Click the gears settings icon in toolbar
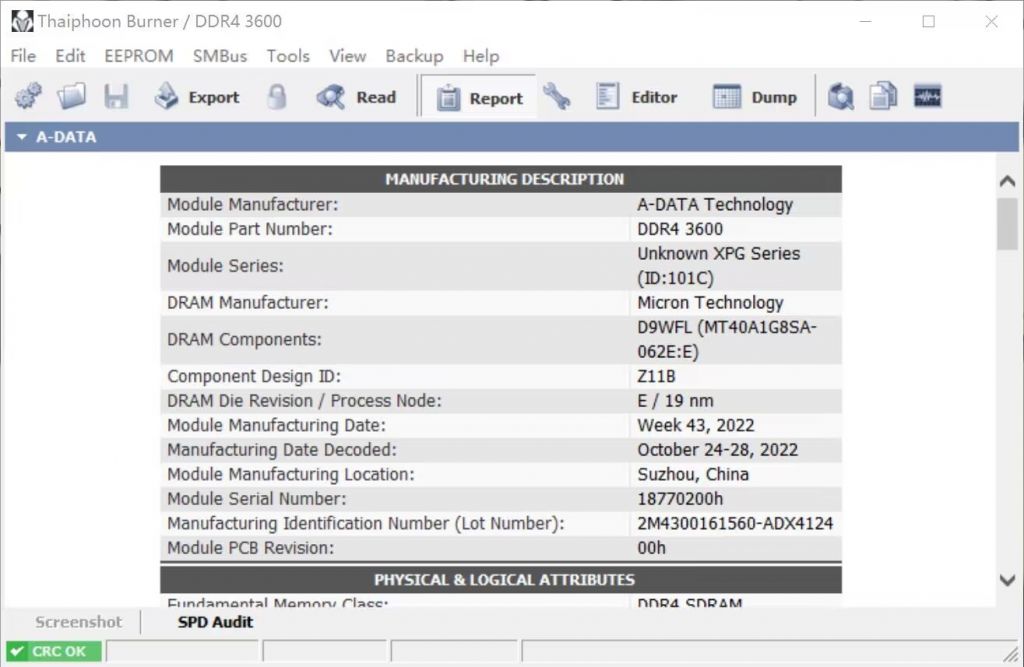 [28, 97]
